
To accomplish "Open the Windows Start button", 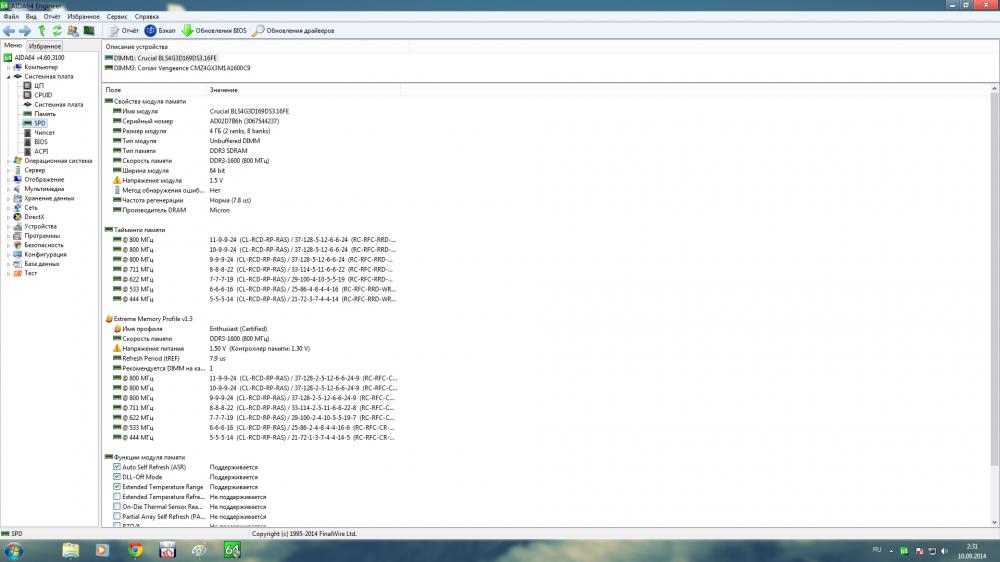I will 13,551.
